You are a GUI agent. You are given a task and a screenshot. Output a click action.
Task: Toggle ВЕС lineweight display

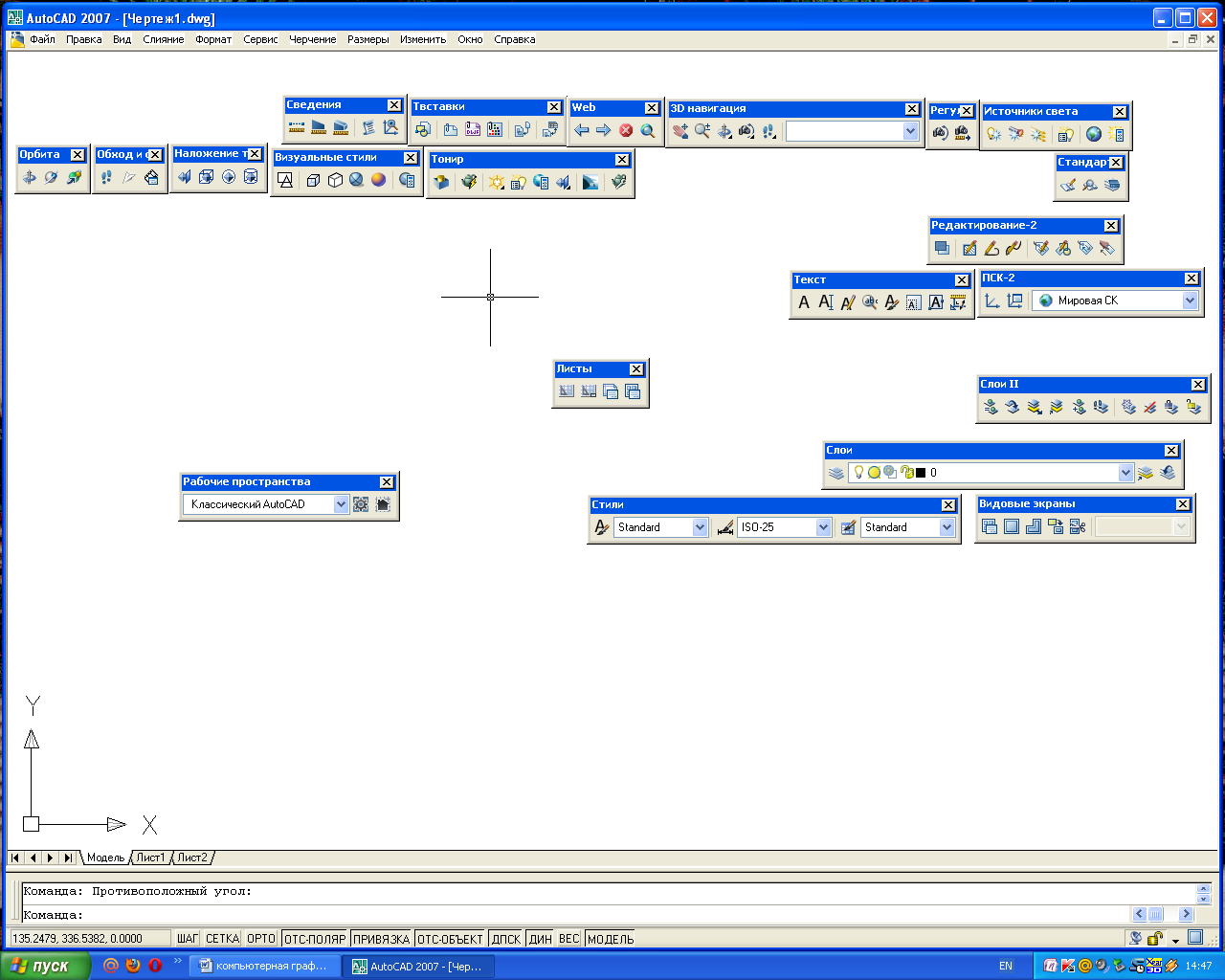point(569,939)
